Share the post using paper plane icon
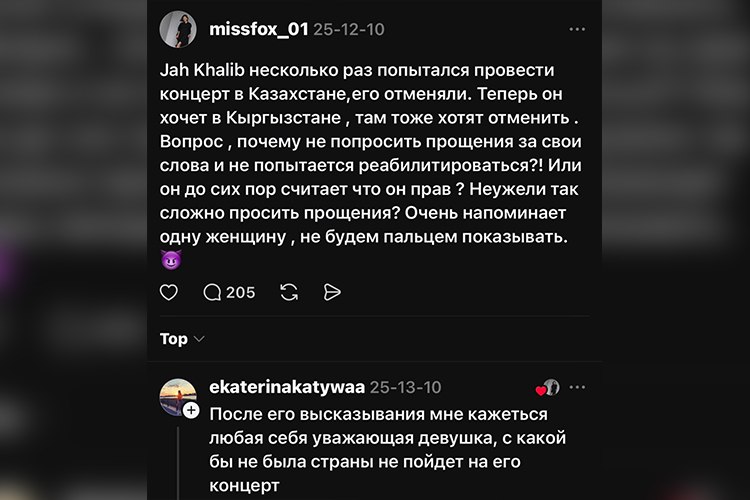Viewport: 750px width, 500px height. [332, 292]
